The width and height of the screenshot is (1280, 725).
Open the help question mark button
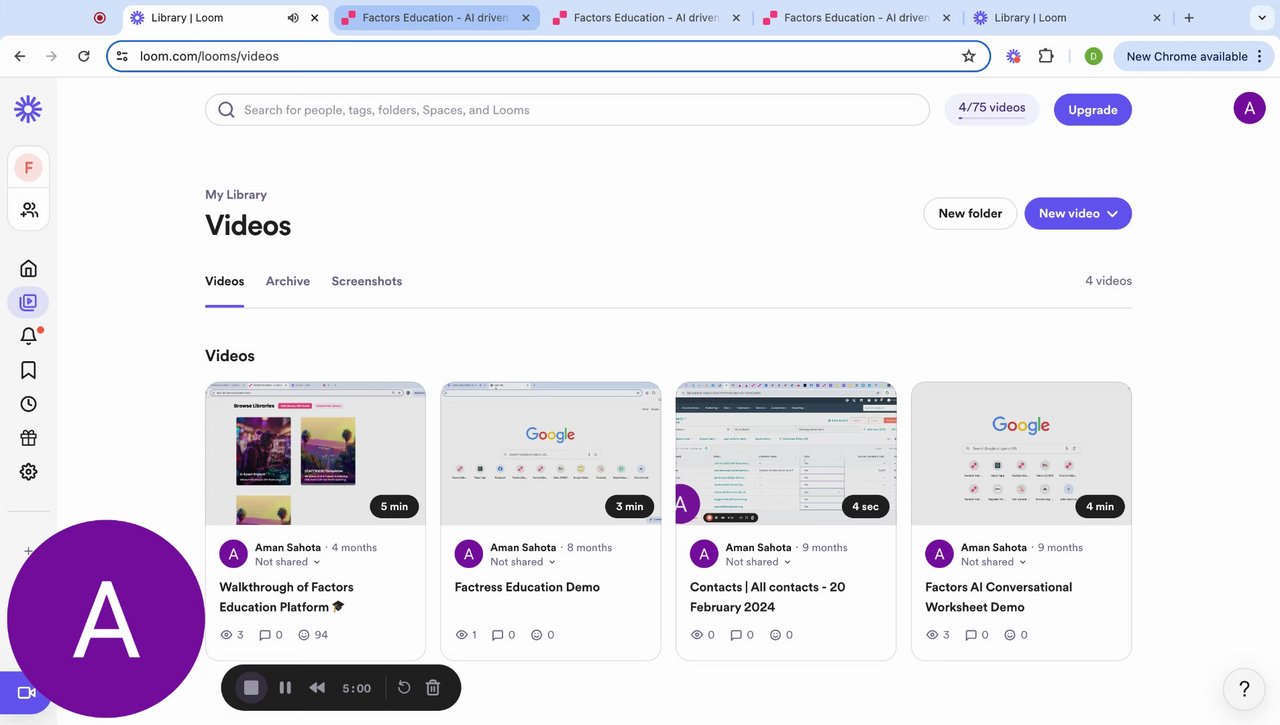tap(1244, 689)
